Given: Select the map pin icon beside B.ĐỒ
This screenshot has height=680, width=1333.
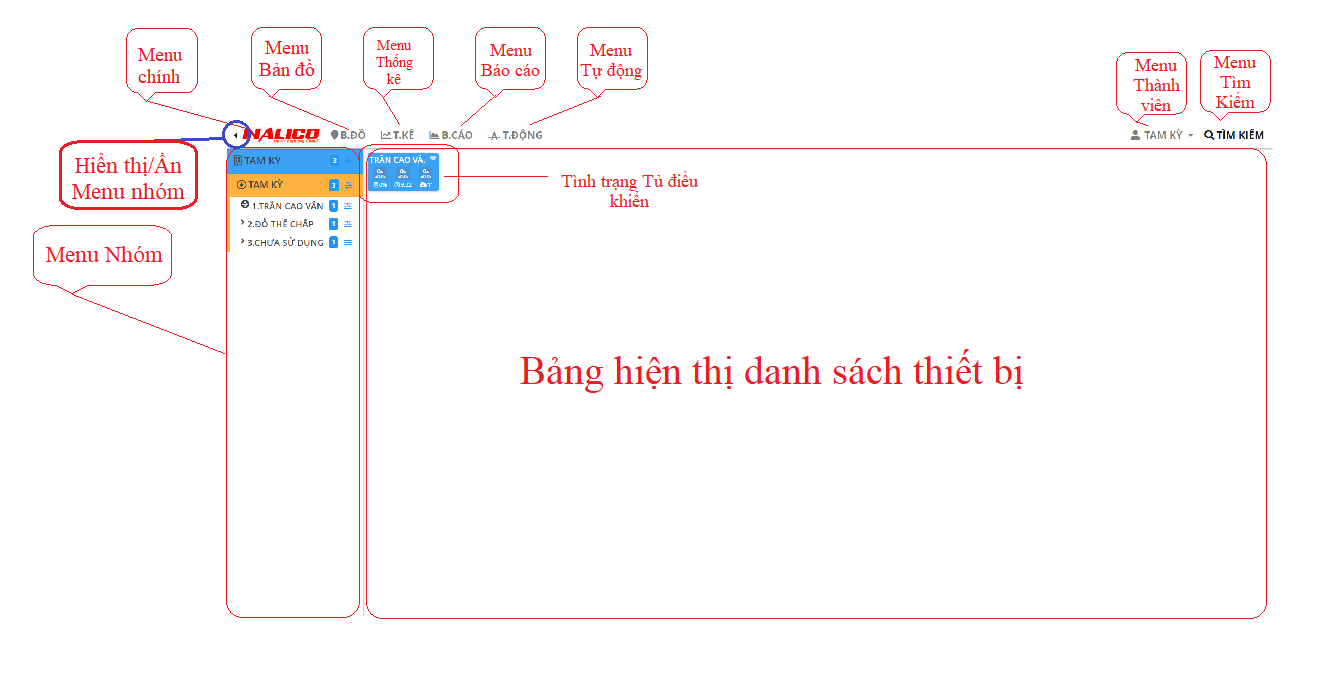Looking at the screenshot, I should [334, 134].
